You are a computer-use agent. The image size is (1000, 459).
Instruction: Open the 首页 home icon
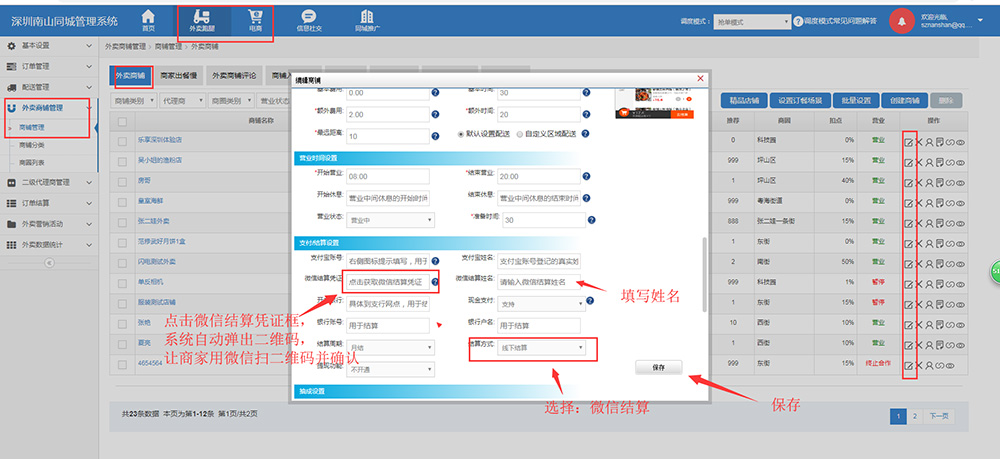click(x=148, y=20)
